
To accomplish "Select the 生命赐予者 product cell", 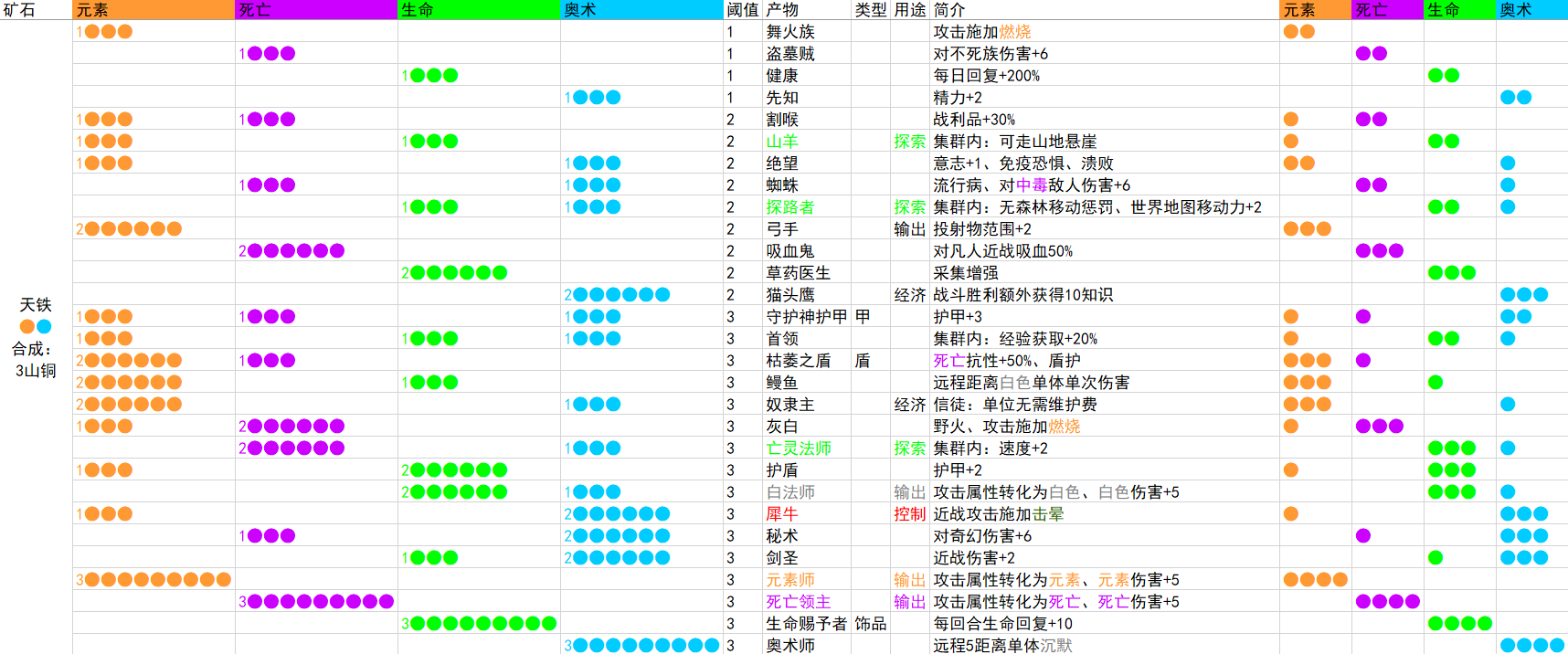I will point(807,624).
